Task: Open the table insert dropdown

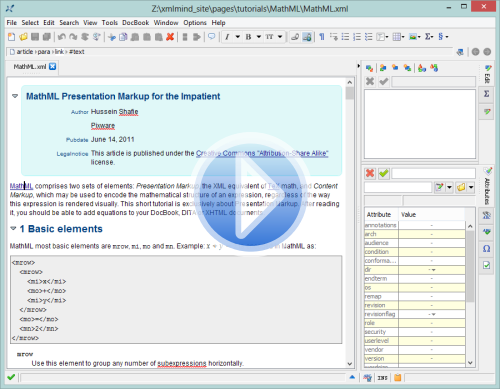Action: [x=398, y=37]
